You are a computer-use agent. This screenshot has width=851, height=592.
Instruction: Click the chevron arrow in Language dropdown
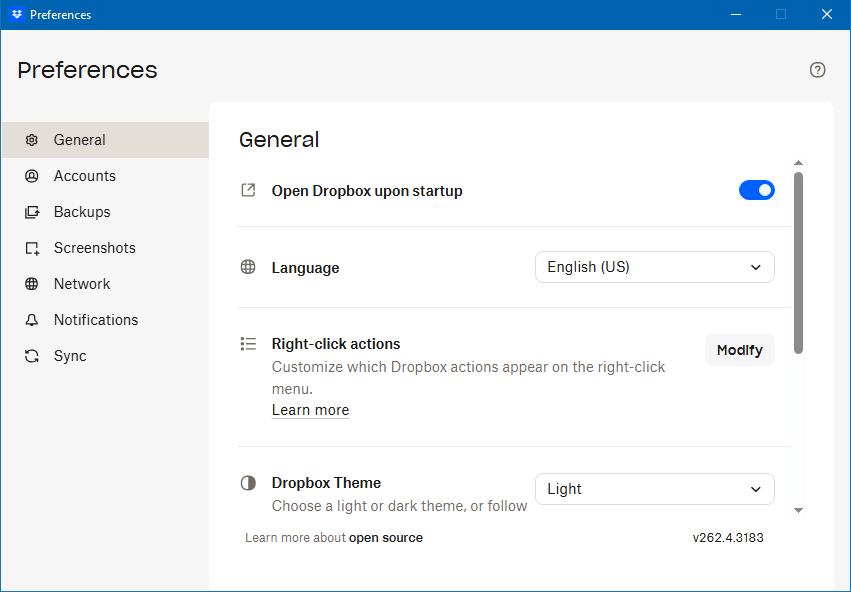tap(755, 268)
